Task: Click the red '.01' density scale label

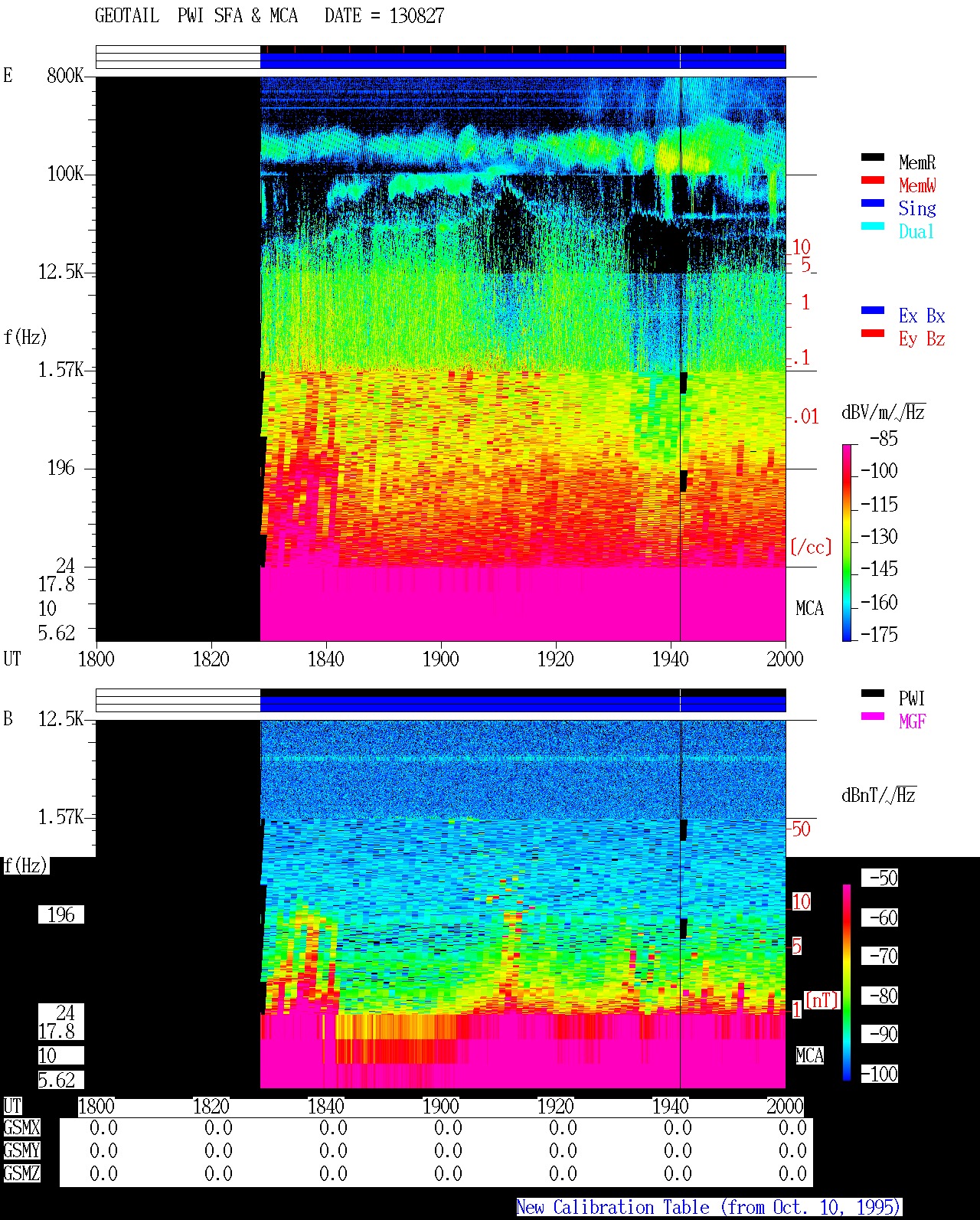Action: tap(805, 417)
